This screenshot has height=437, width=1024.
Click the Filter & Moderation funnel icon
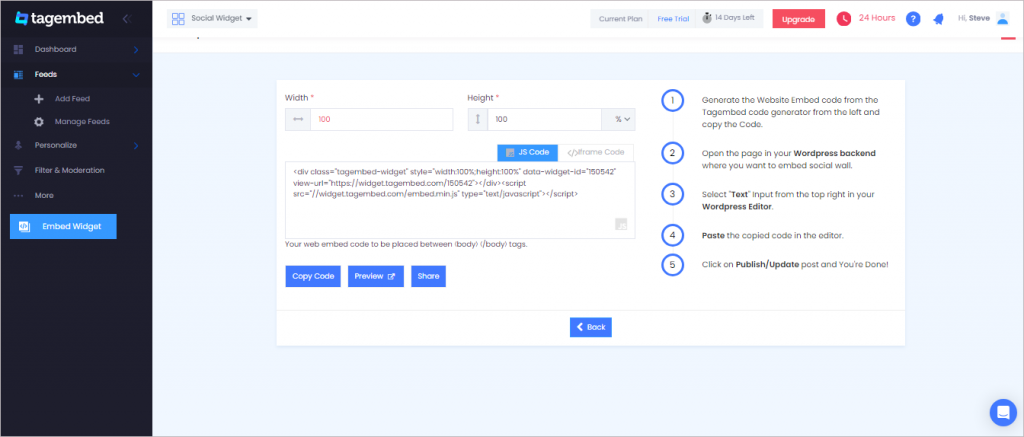pyautogui.click(x=18, y=170)
